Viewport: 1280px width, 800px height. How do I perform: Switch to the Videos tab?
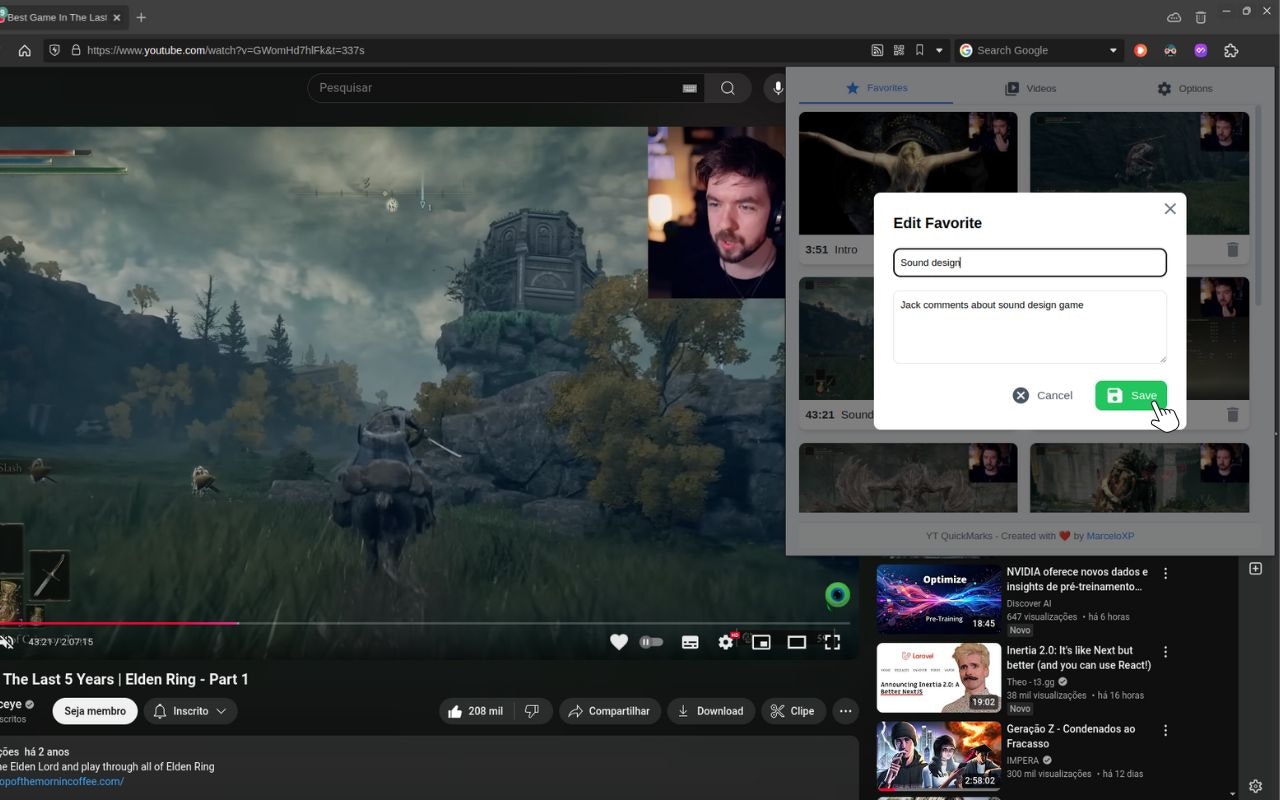point(1030,88)
